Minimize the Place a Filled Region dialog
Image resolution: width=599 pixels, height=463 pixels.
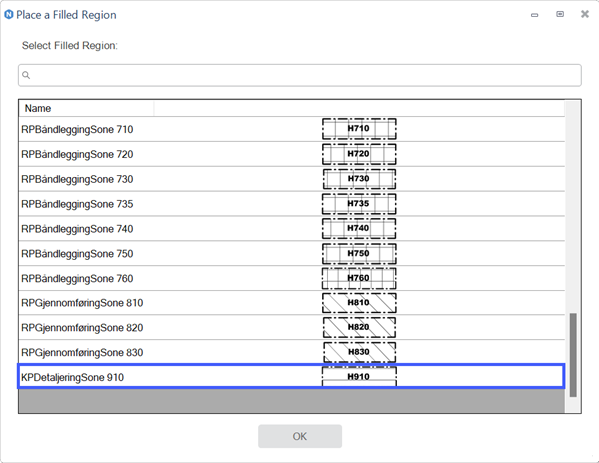pos(534,15)
